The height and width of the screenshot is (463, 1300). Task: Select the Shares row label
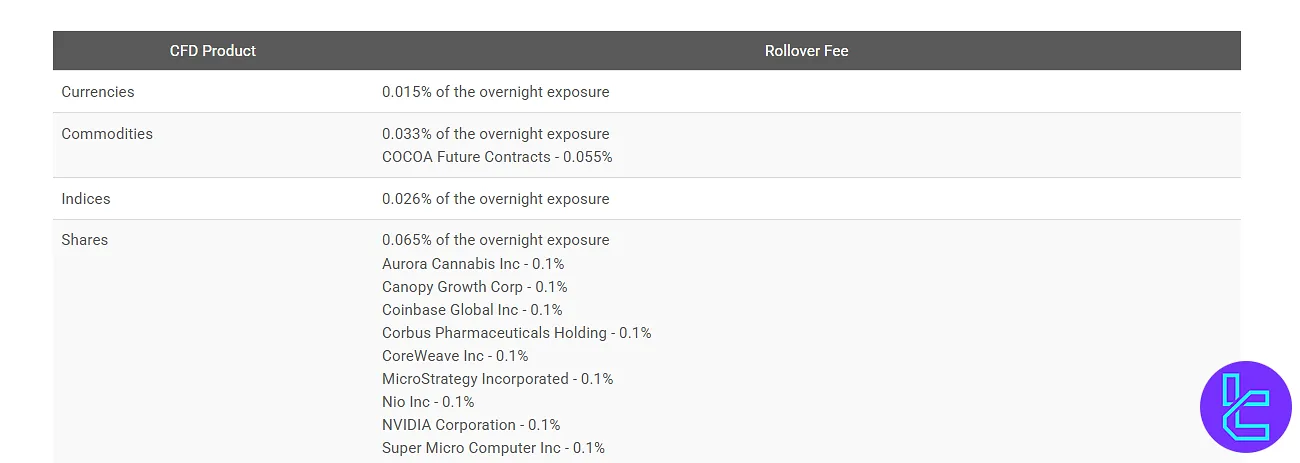[85, 240]
